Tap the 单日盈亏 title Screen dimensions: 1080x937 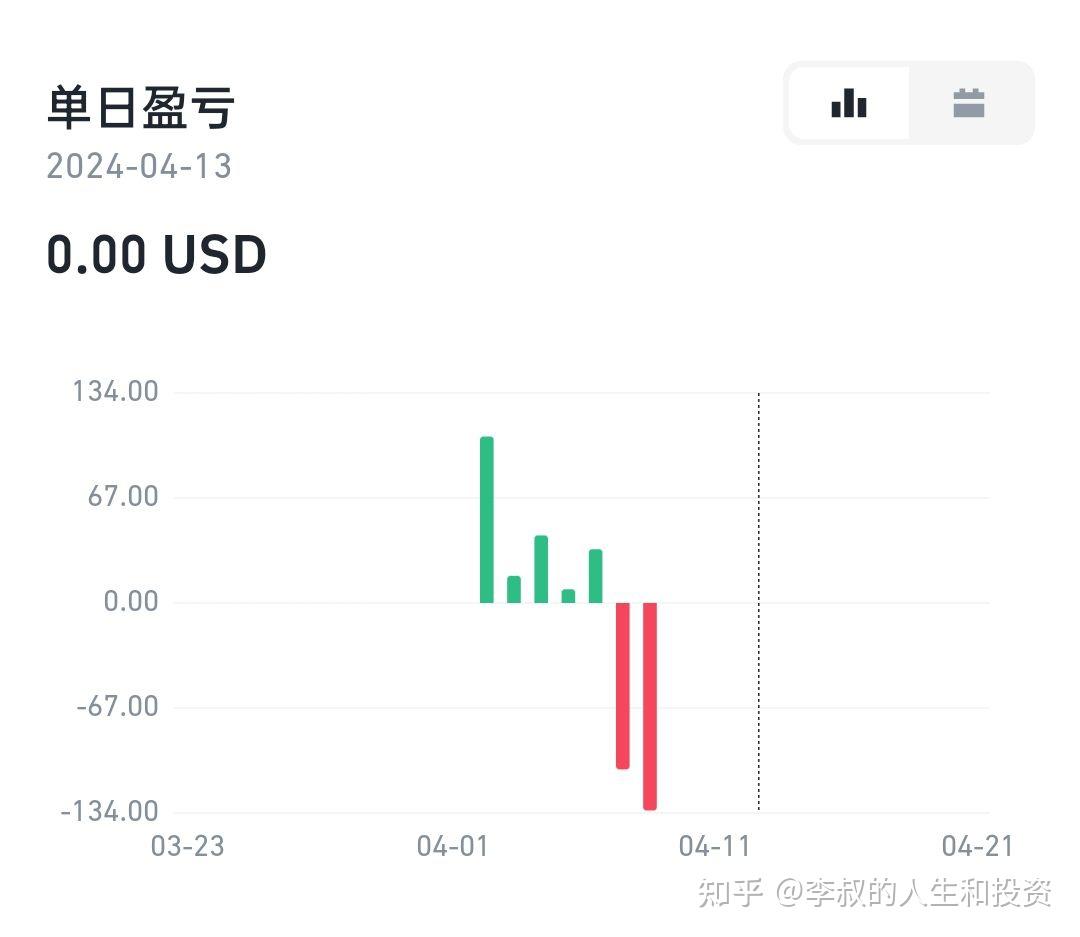[x=141, y=108]
